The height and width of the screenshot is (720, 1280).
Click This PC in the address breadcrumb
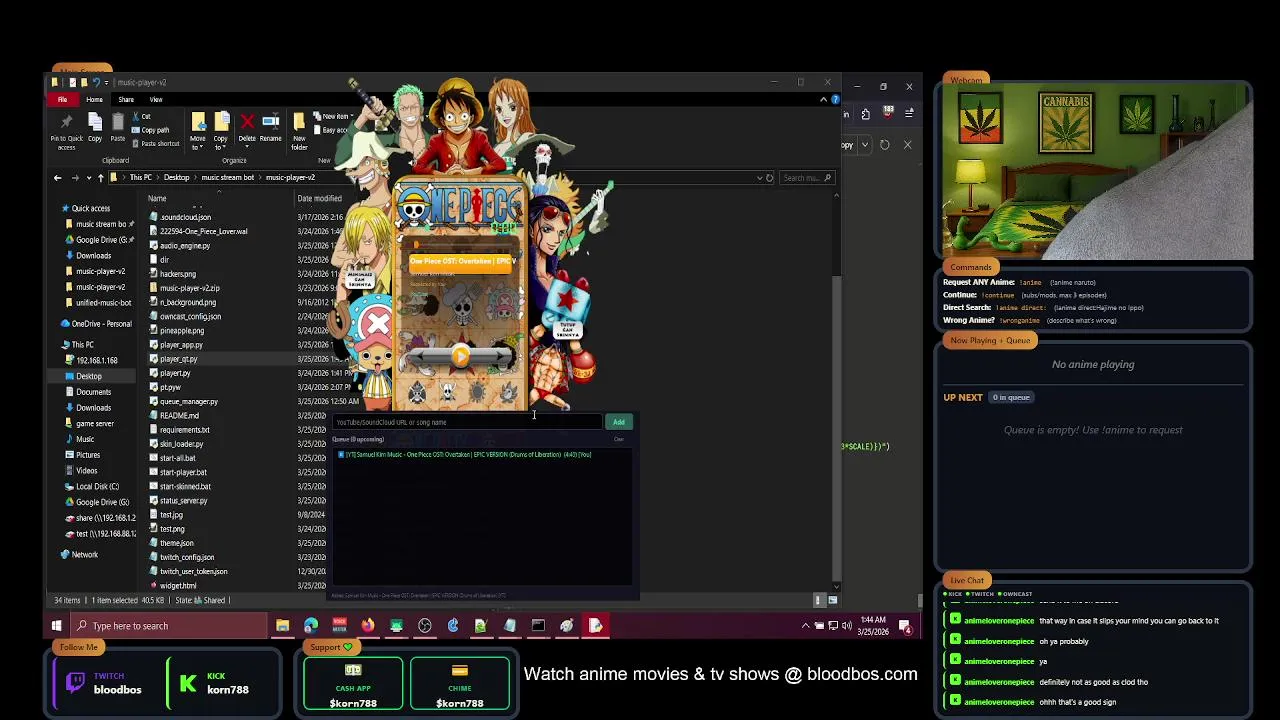click(140, 178)
